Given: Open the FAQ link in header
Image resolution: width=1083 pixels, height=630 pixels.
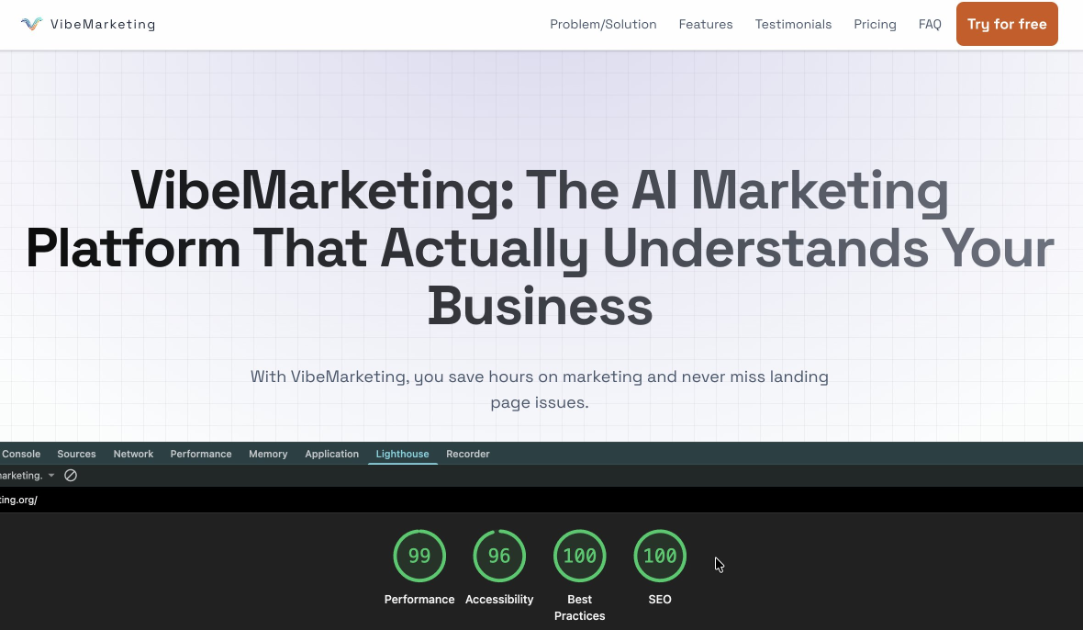Looking at the screenshot, I should (930, 24).
